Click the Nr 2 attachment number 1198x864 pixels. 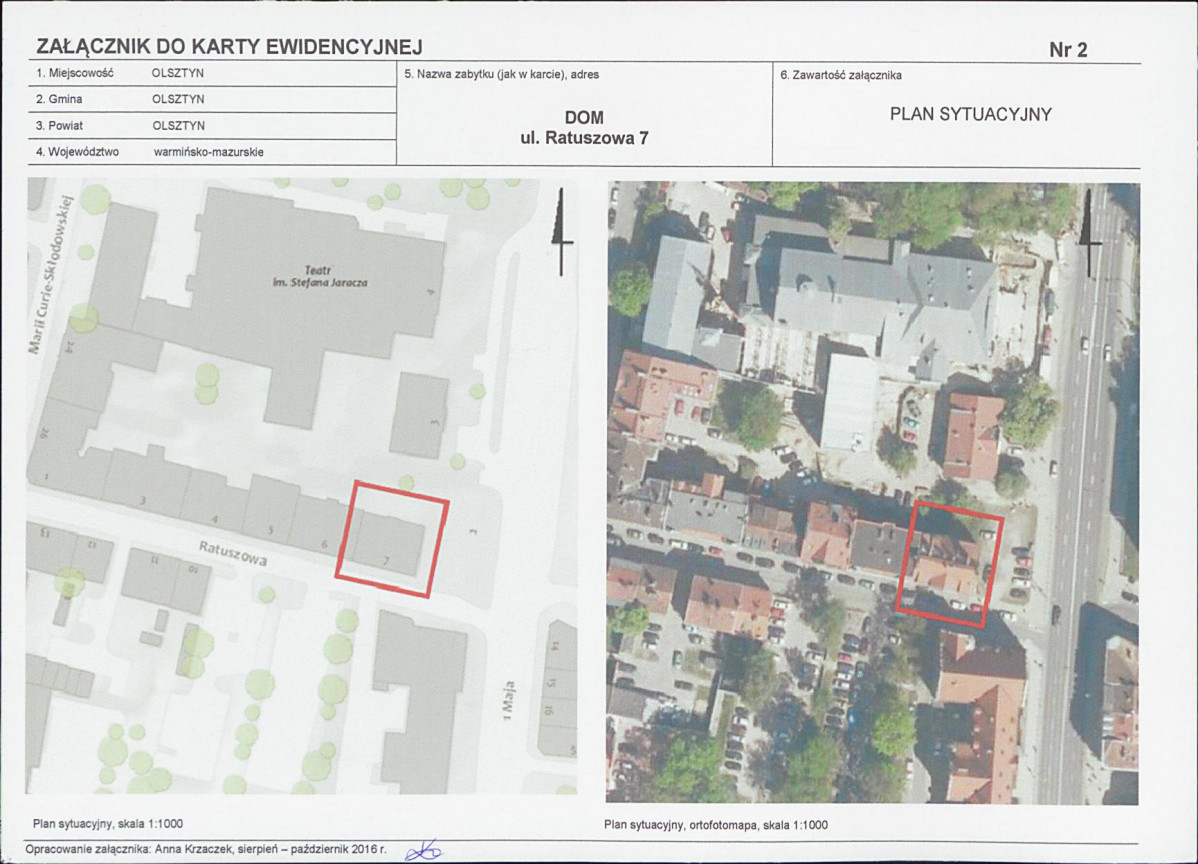(x=1068, y=50)
